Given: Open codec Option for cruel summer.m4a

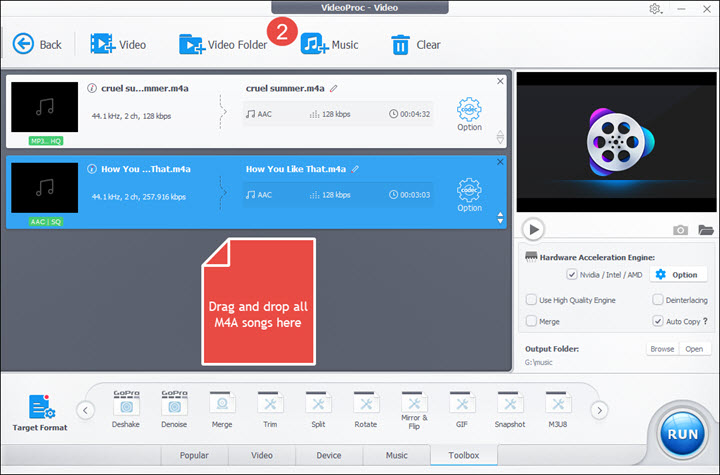Looking at the screenshot, I should point(469,114).
